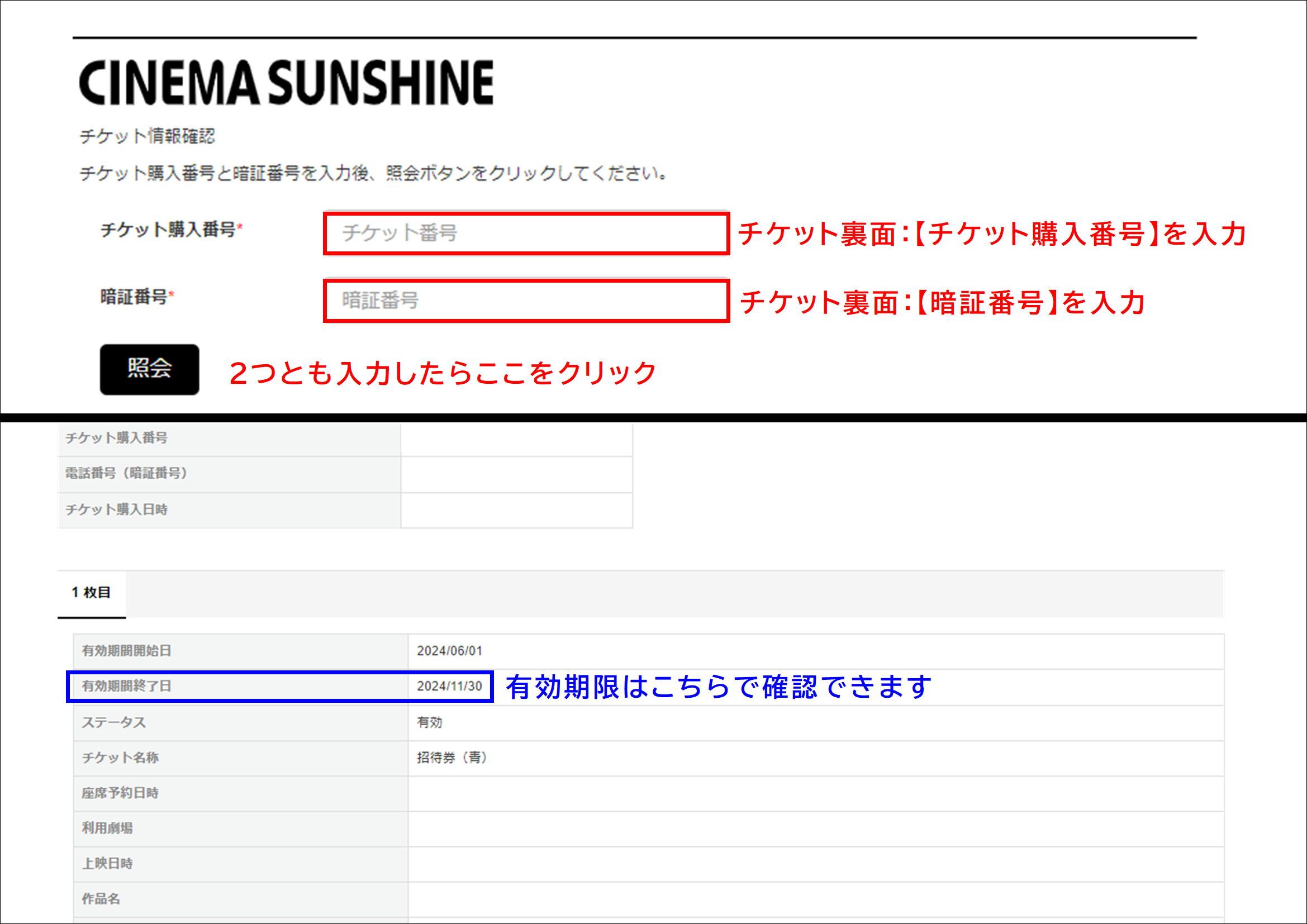The image size is (1307, 924).
Task: Click the 電話番号（暗証番号） table row label
Action: pyautogui.click(x=126, y=473)
